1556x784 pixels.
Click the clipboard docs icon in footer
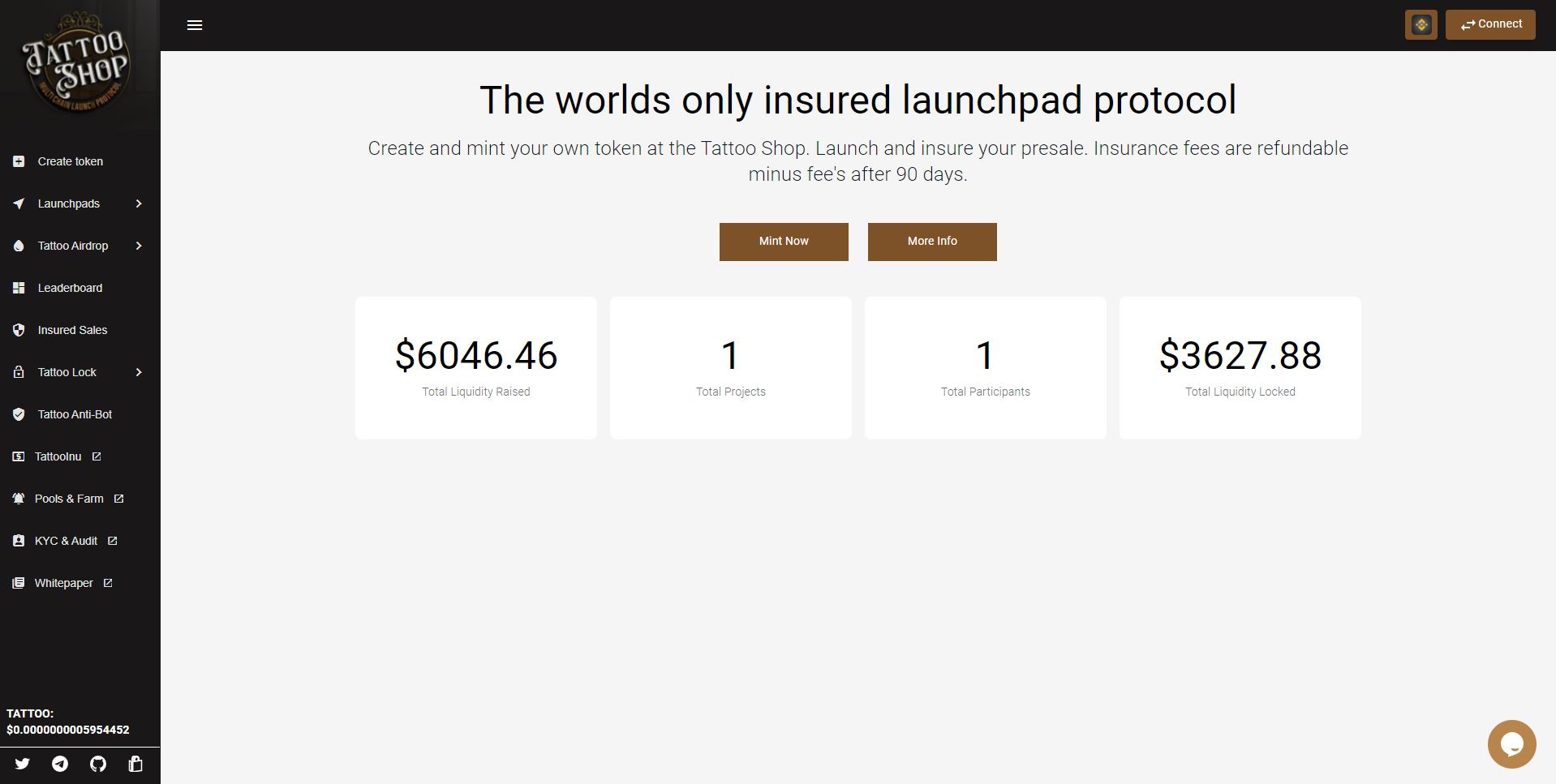135,764
